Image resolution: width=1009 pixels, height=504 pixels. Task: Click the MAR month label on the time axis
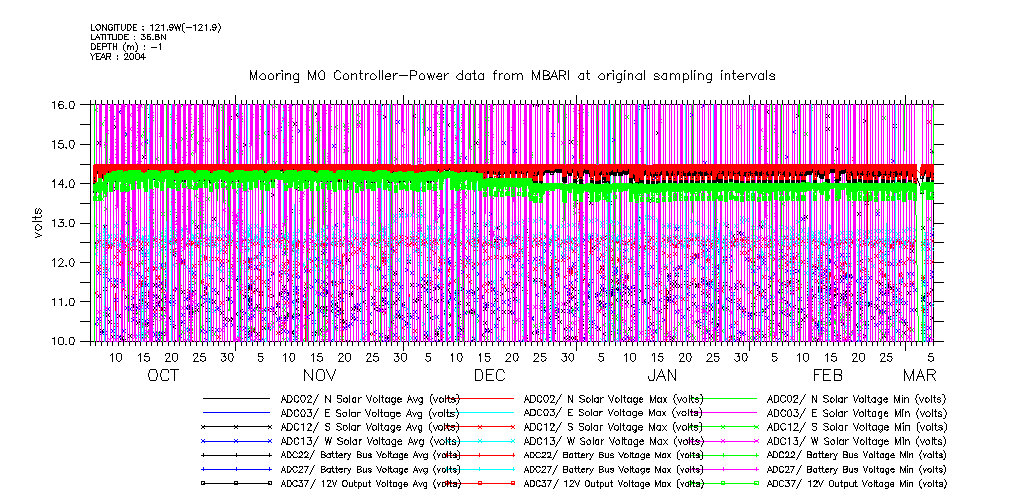[919, 375]
